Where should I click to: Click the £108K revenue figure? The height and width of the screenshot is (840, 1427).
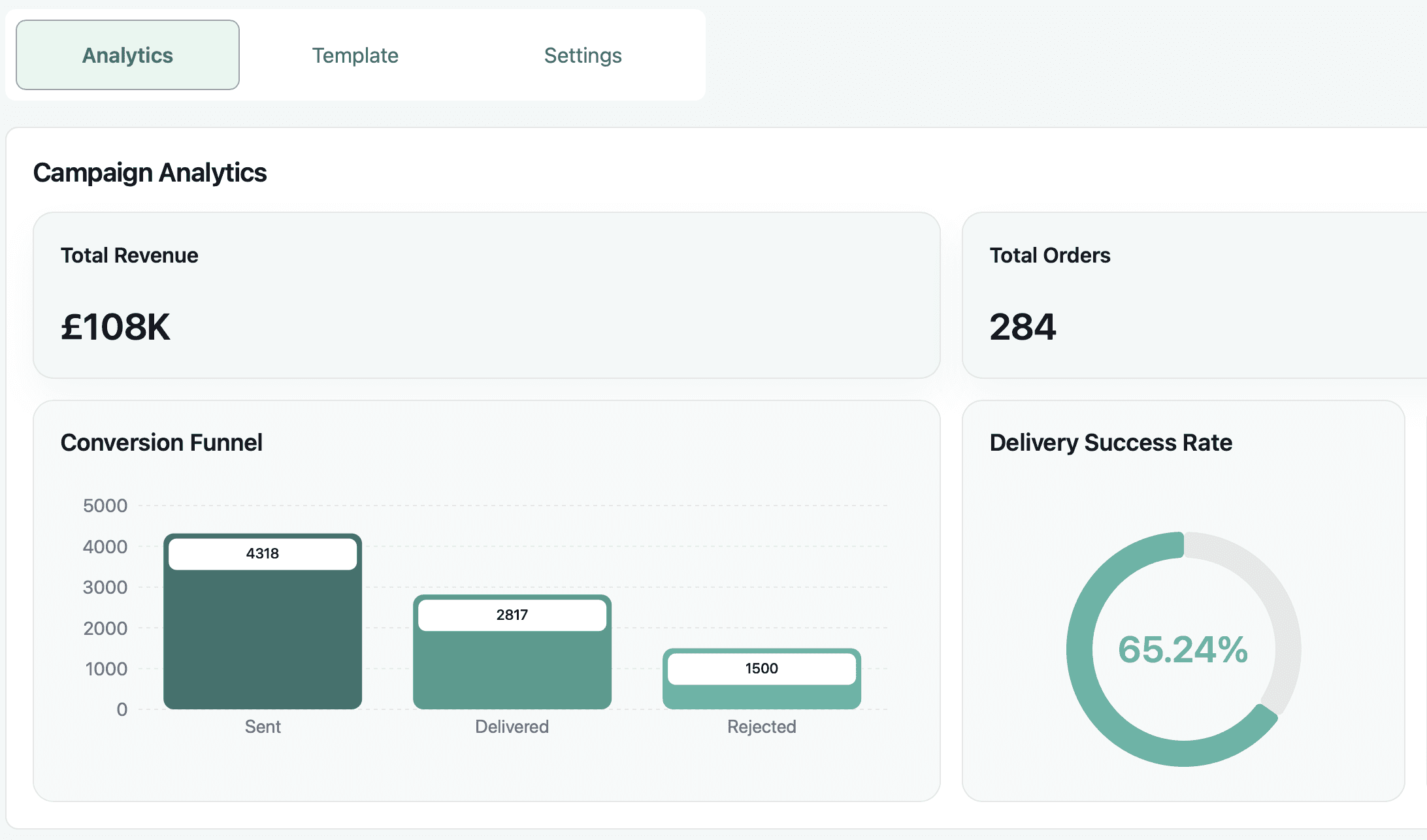point(116,327)
